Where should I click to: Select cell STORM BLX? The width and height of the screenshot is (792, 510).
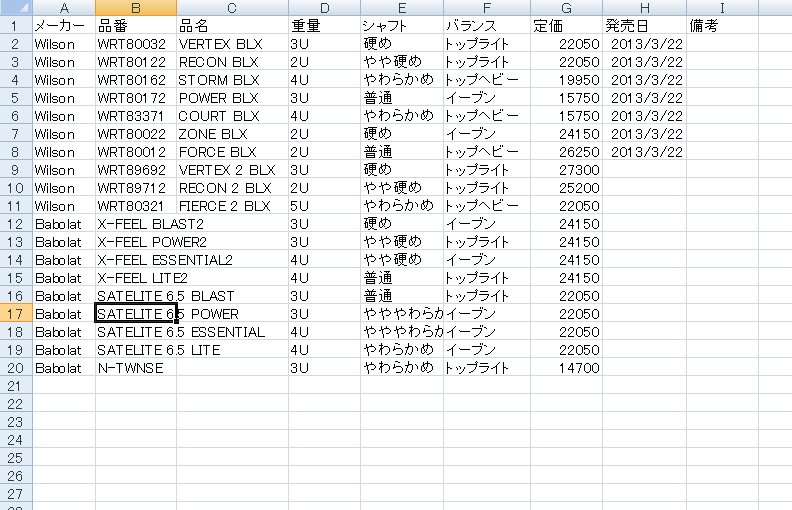point(232,79)
